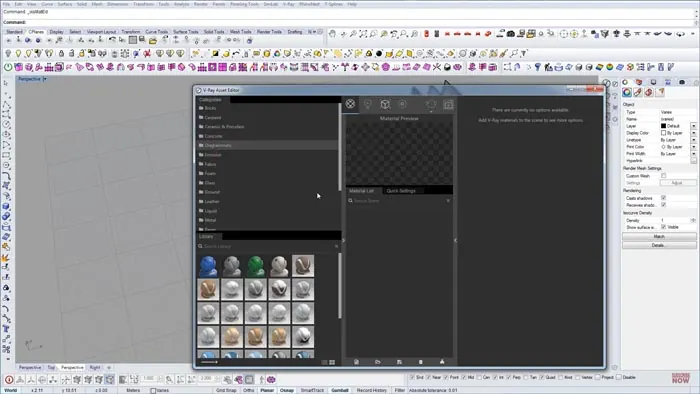Screen dimensions: 700x394
Task: Open the Display monitor panel tab icon
Action: 653,82
